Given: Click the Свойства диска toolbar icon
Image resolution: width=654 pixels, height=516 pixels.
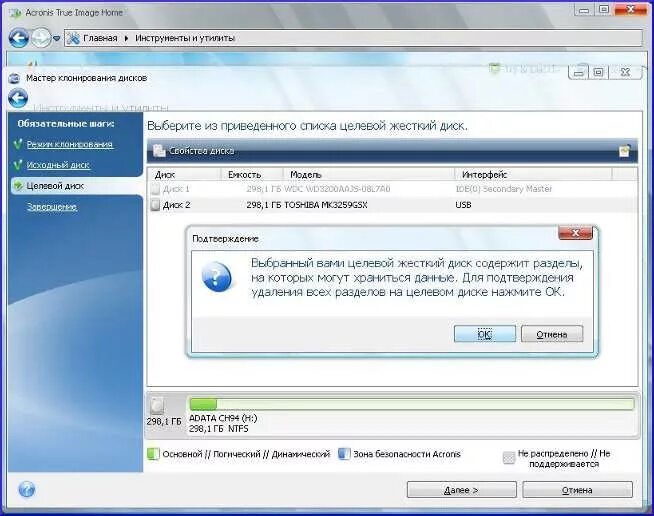Looking at the screenshot, I should tap(159, 151).
